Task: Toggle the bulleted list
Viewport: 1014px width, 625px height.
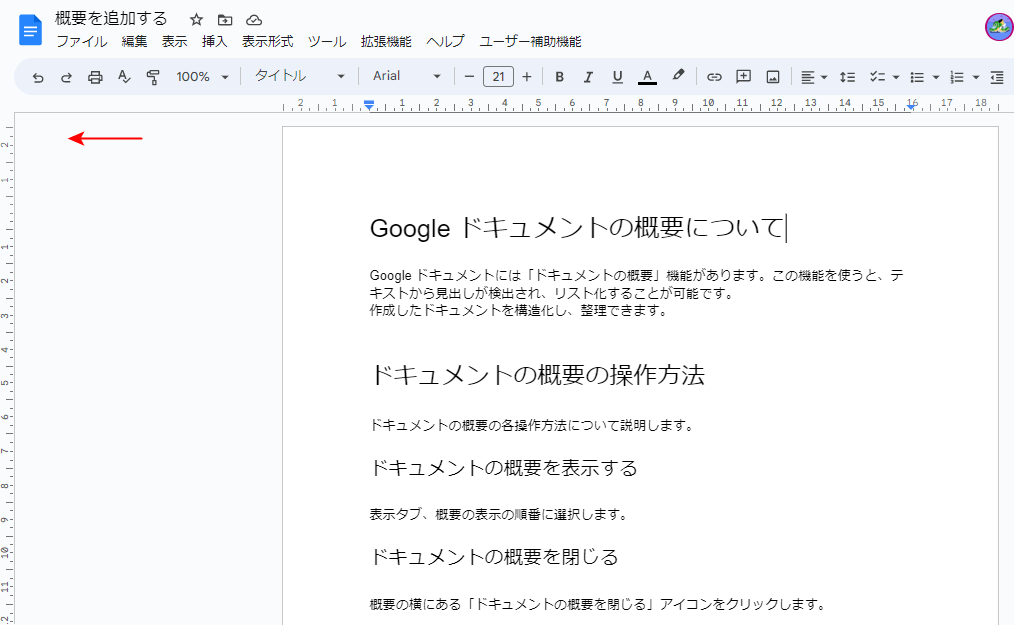Action: pyautogui.click(x=917, y=77)
